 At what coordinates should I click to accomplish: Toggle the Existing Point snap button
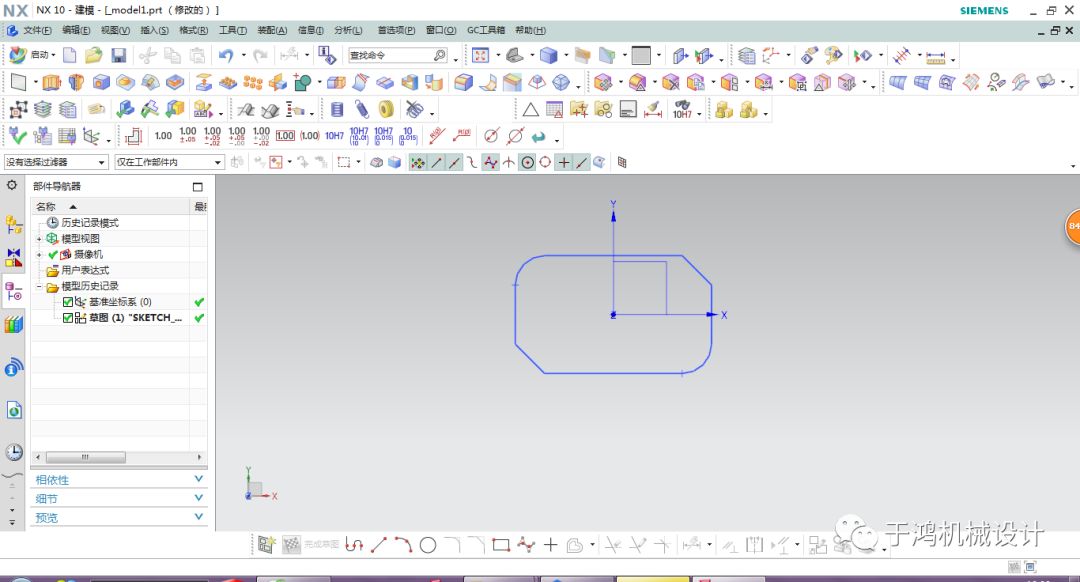click(x=563, y=163)
